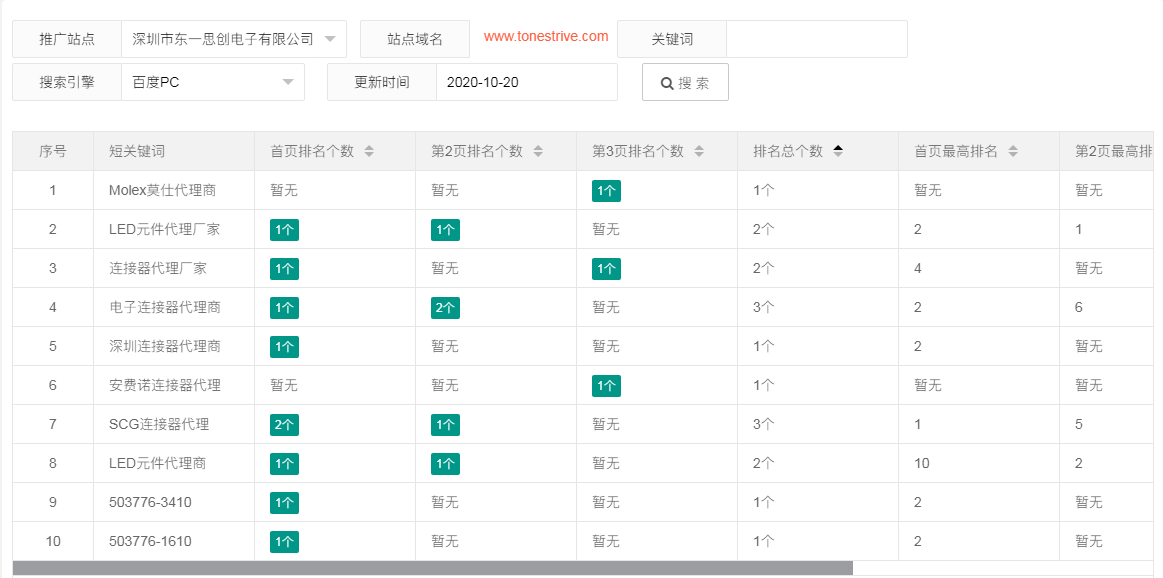Sort by 排名总个数 column arrows
This screenshot has height=578, width=1163.
point(838,151)
